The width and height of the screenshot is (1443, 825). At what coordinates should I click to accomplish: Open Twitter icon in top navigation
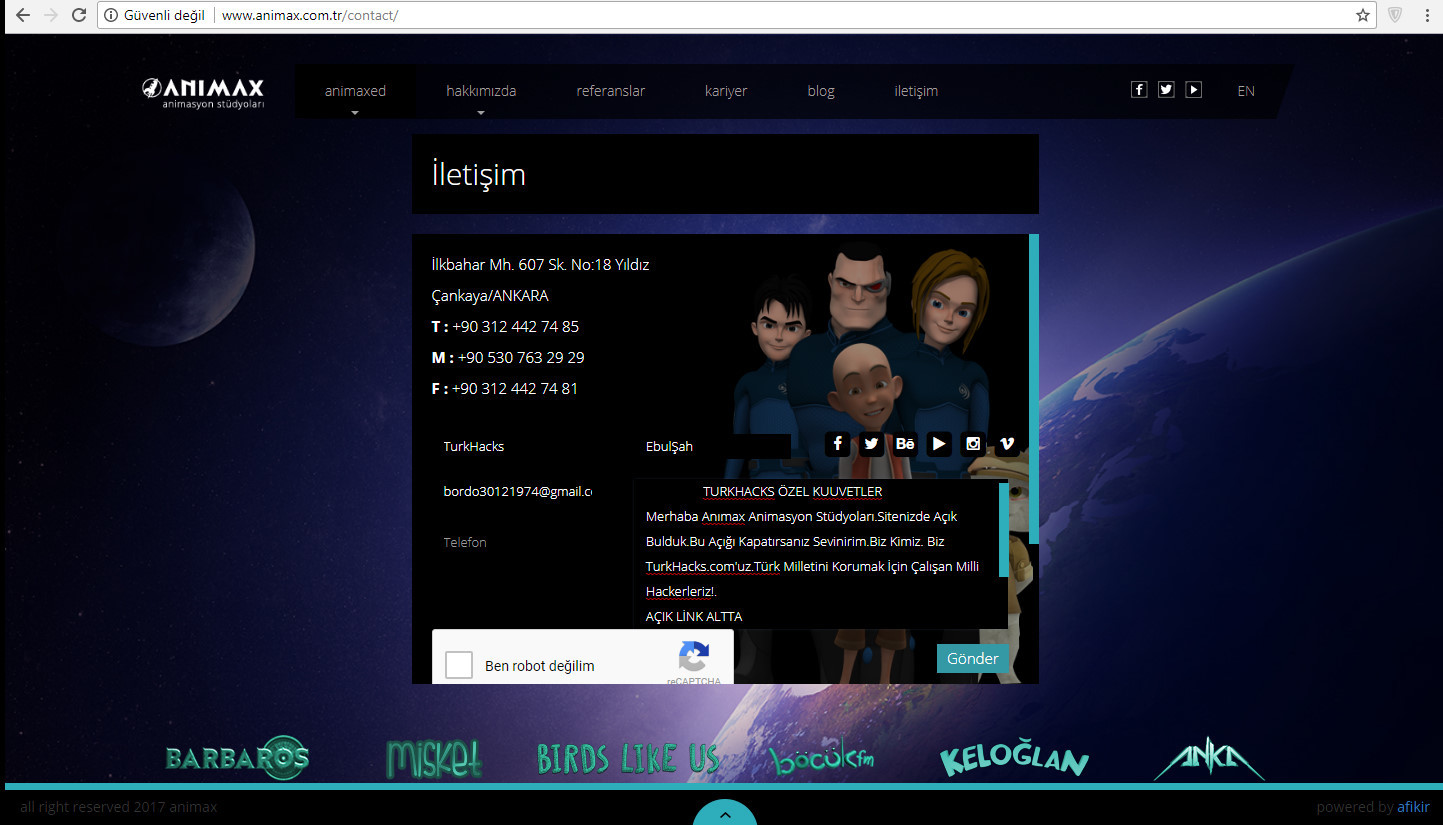point(1166,90)
